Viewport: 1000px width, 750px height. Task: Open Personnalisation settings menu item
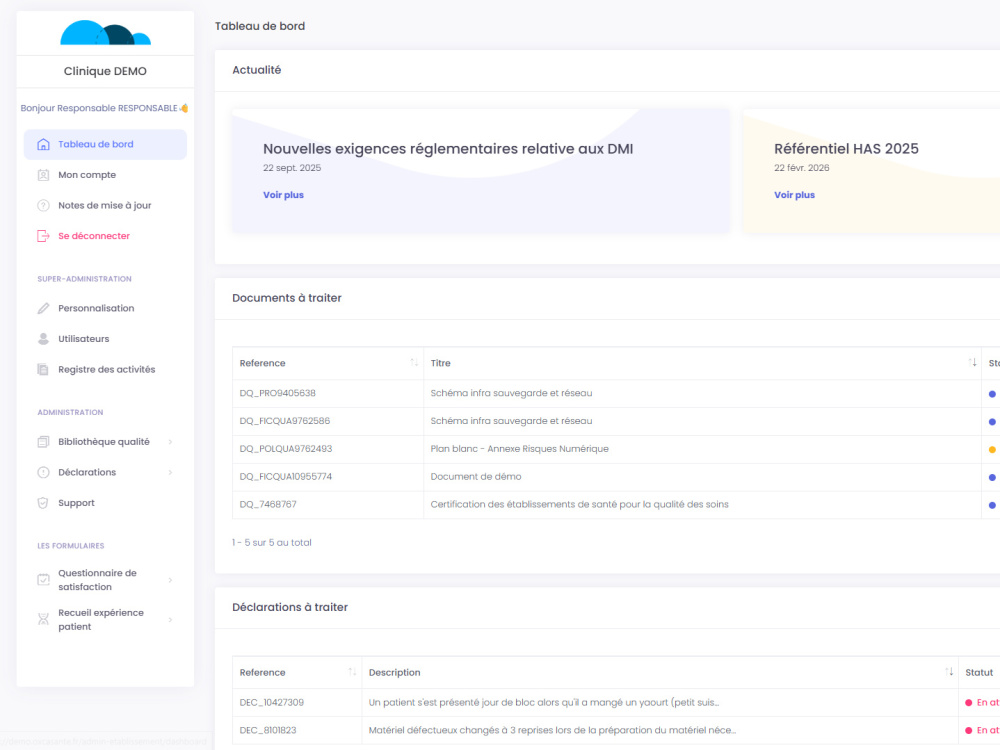[x=105, y=308]
